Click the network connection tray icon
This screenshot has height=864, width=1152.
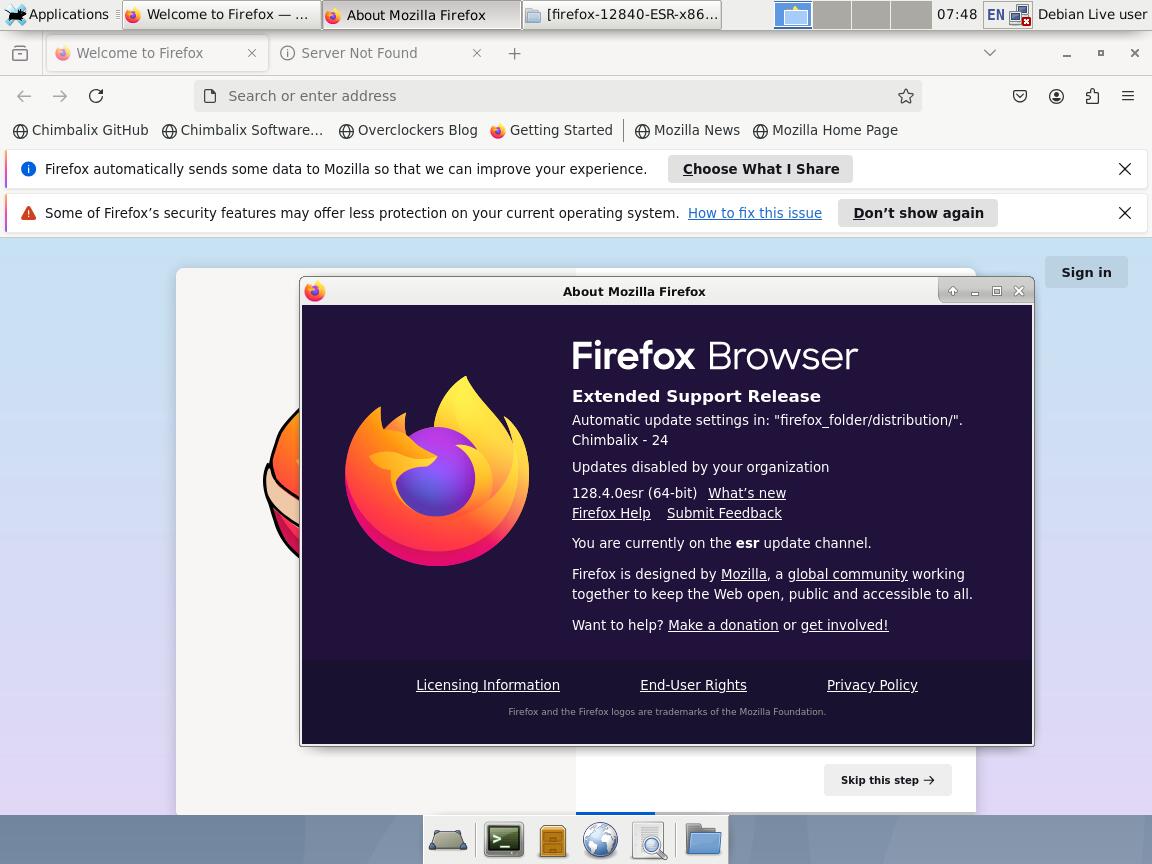coord(1020,15)
